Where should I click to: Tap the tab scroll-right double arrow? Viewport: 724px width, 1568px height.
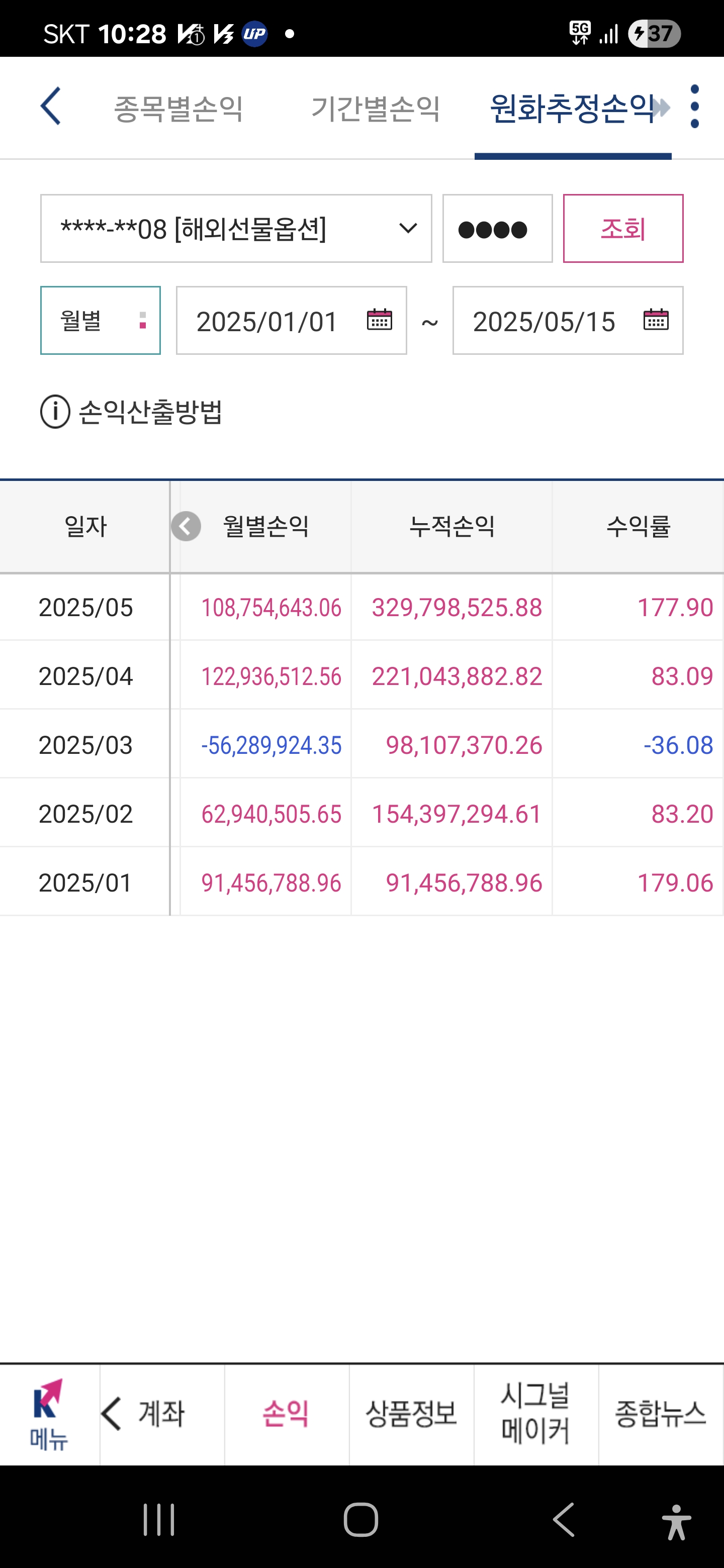coord(660,108)
